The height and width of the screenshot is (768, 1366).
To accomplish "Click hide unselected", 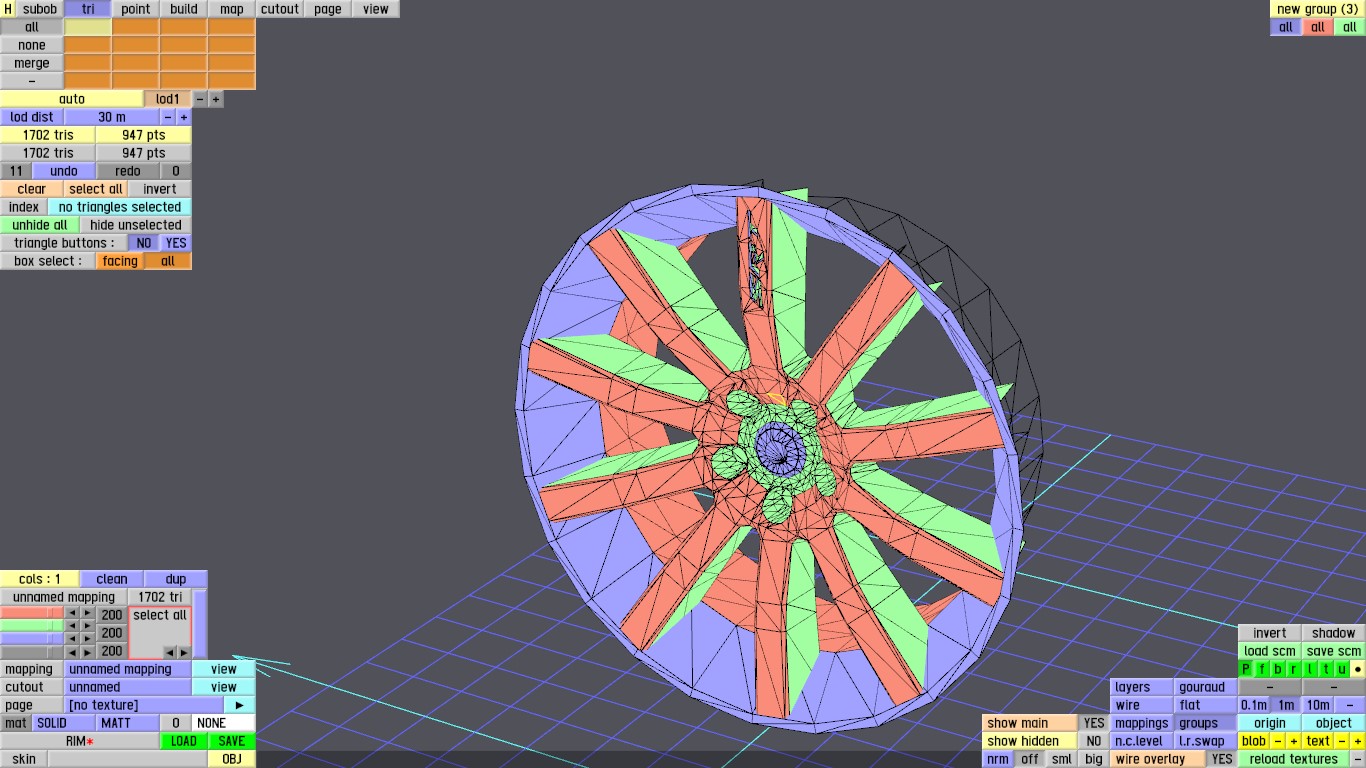I will [136, 225].
